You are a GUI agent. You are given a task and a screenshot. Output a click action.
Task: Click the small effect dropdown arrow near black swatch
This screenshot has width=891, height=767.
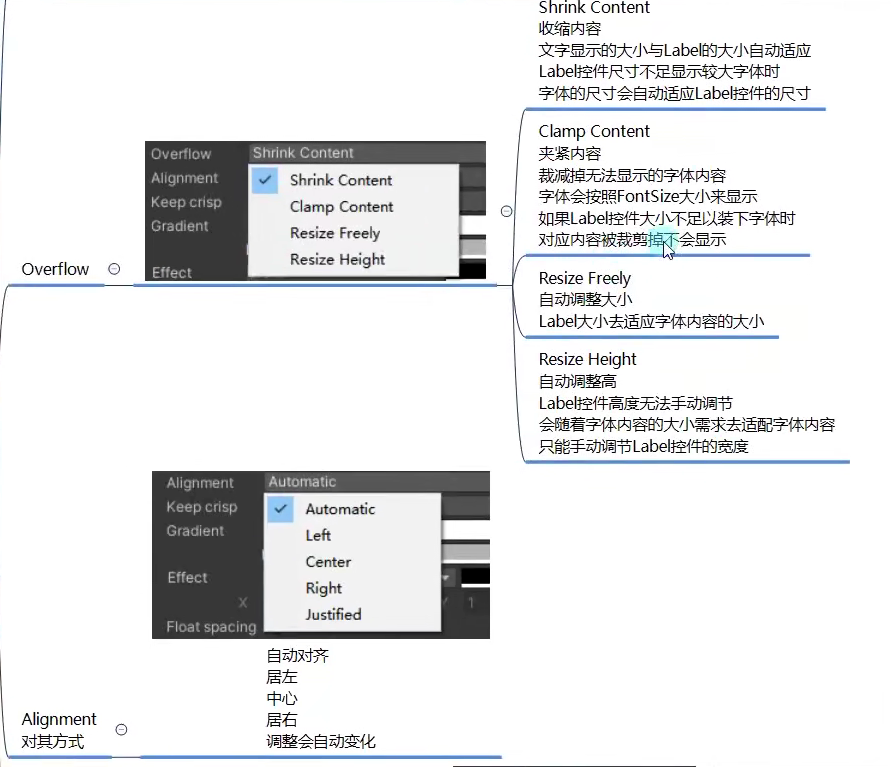point(446,578)
